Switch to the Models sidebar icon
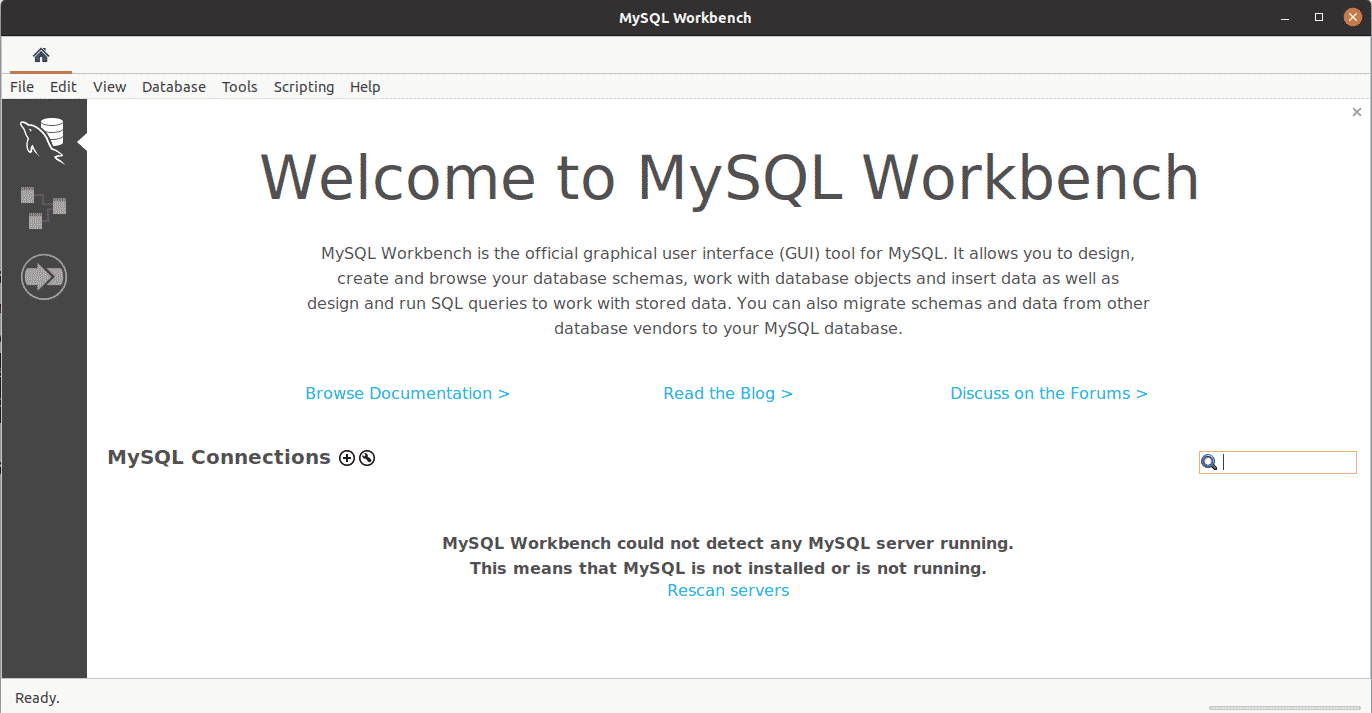The width and height of the screenshot is (1372, 713). pyautogui.click(x=43, y=207)
